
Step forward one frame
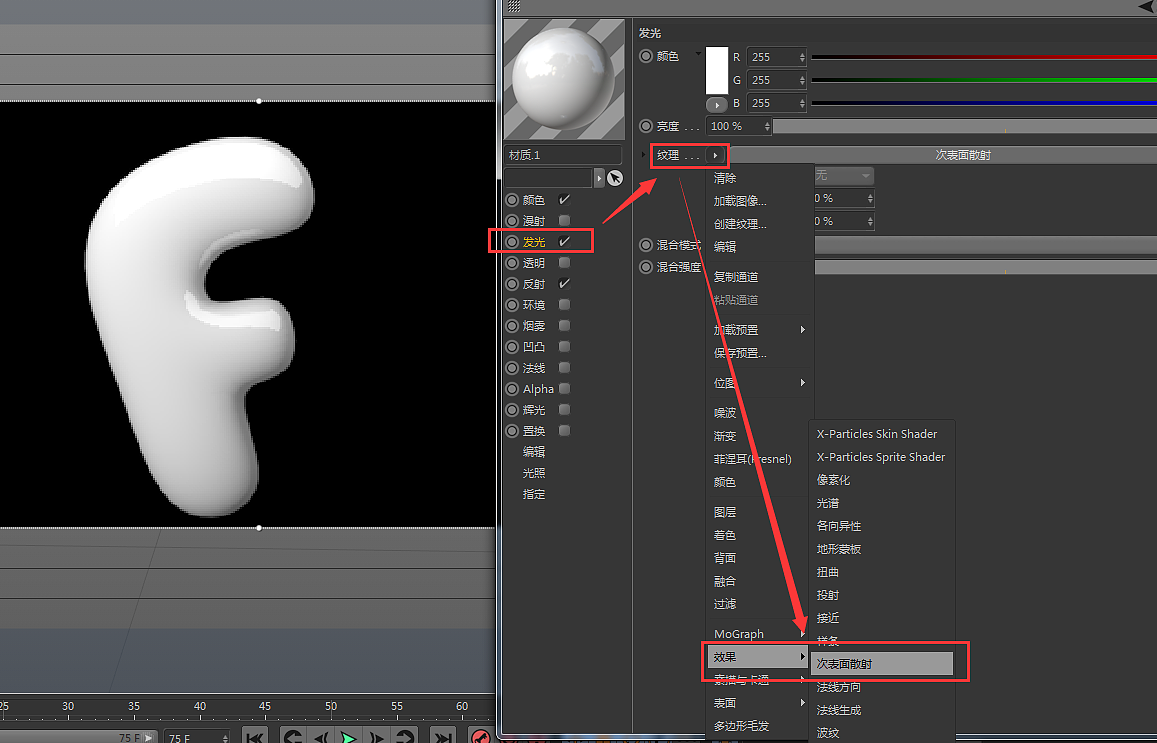(376, 736)
